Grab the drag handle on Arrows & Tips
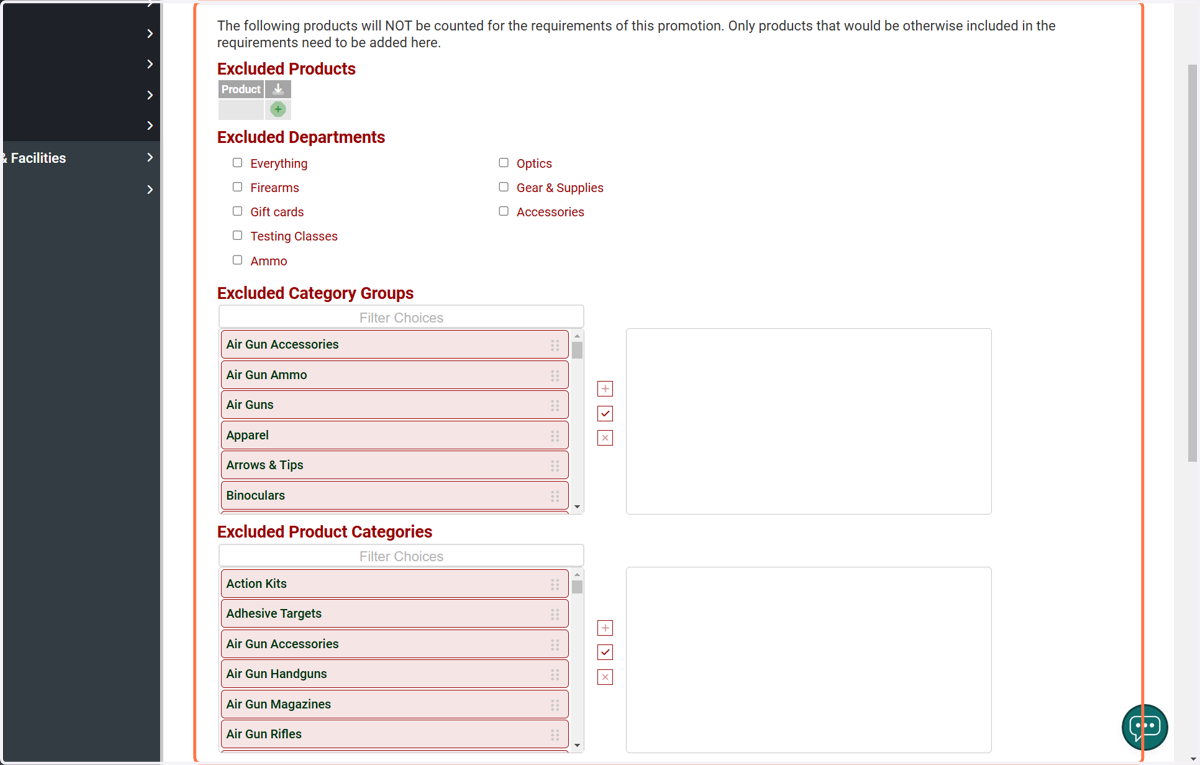Viewport: 1200px width, 765px height. [x=555, y=465]
